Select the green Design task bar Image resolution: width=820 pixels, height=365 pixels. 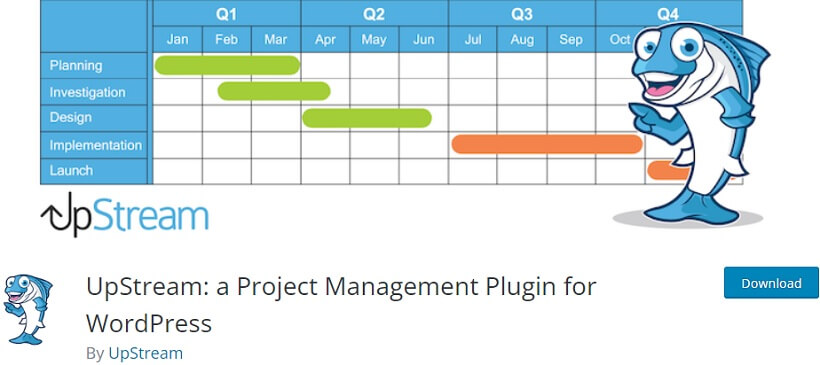pos(367,118)
